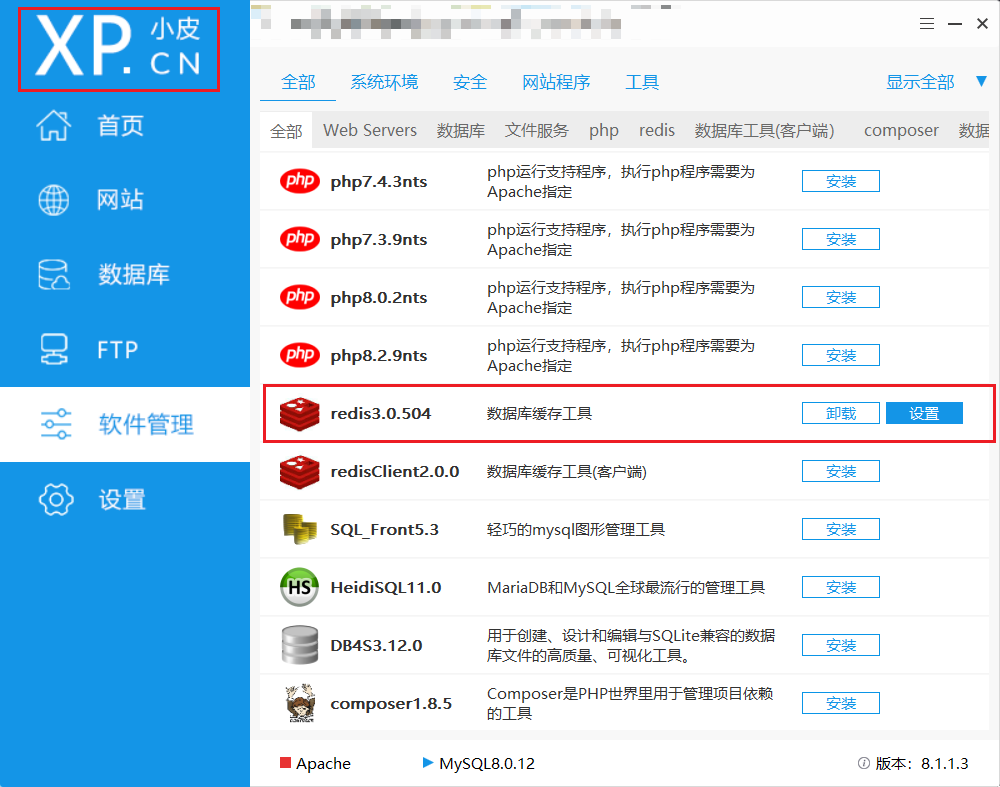
Task: Click the redis3.0.504 name text
Action: coord(381,413)
